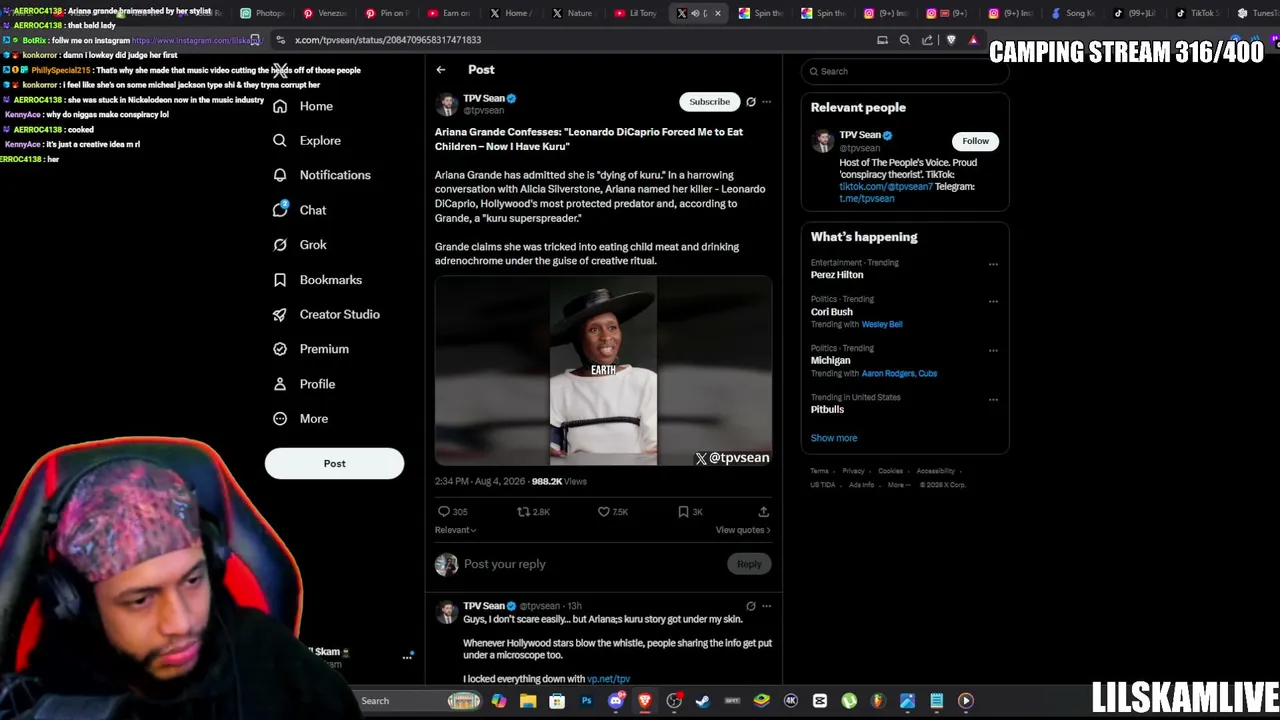
Task: Click the share icon under the post
Action: [763, 512]
